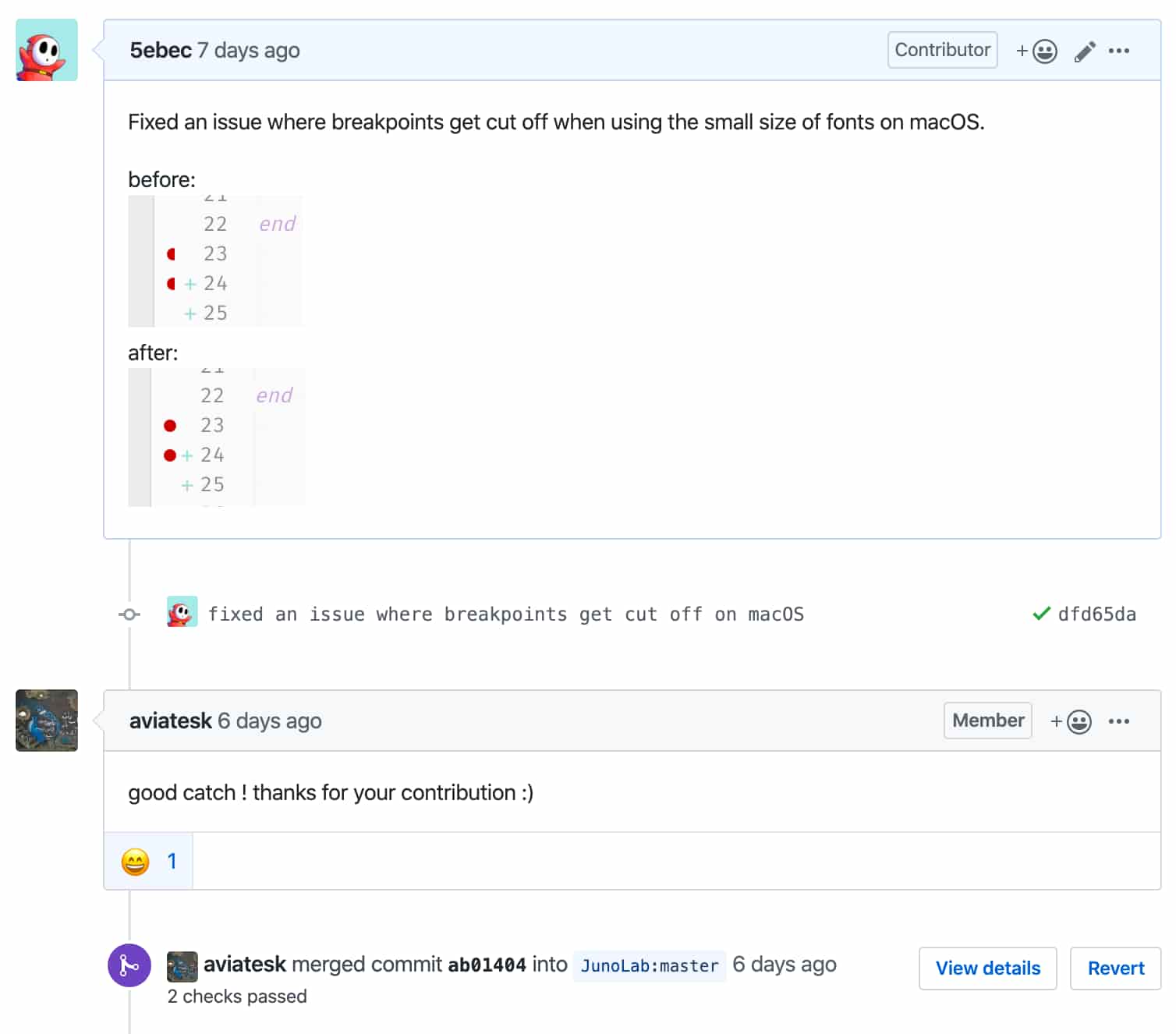This screenshot has height=1034, width=1176.
Task: Open the JunoLab:master branch link
Action: [x=649, y=965]
